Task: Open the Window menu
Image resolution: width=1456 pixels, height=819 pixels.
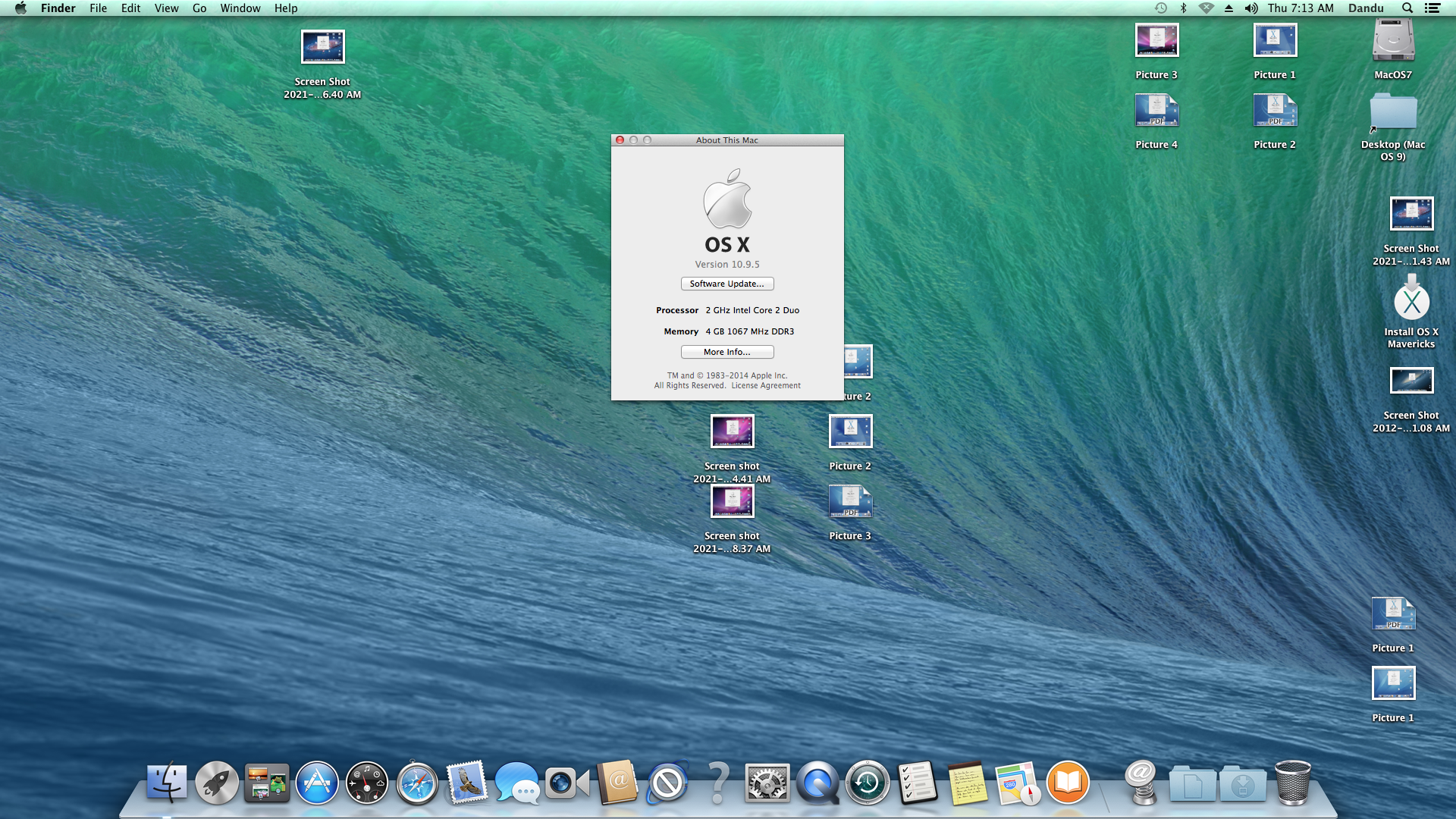Action: tap(240, 8)
